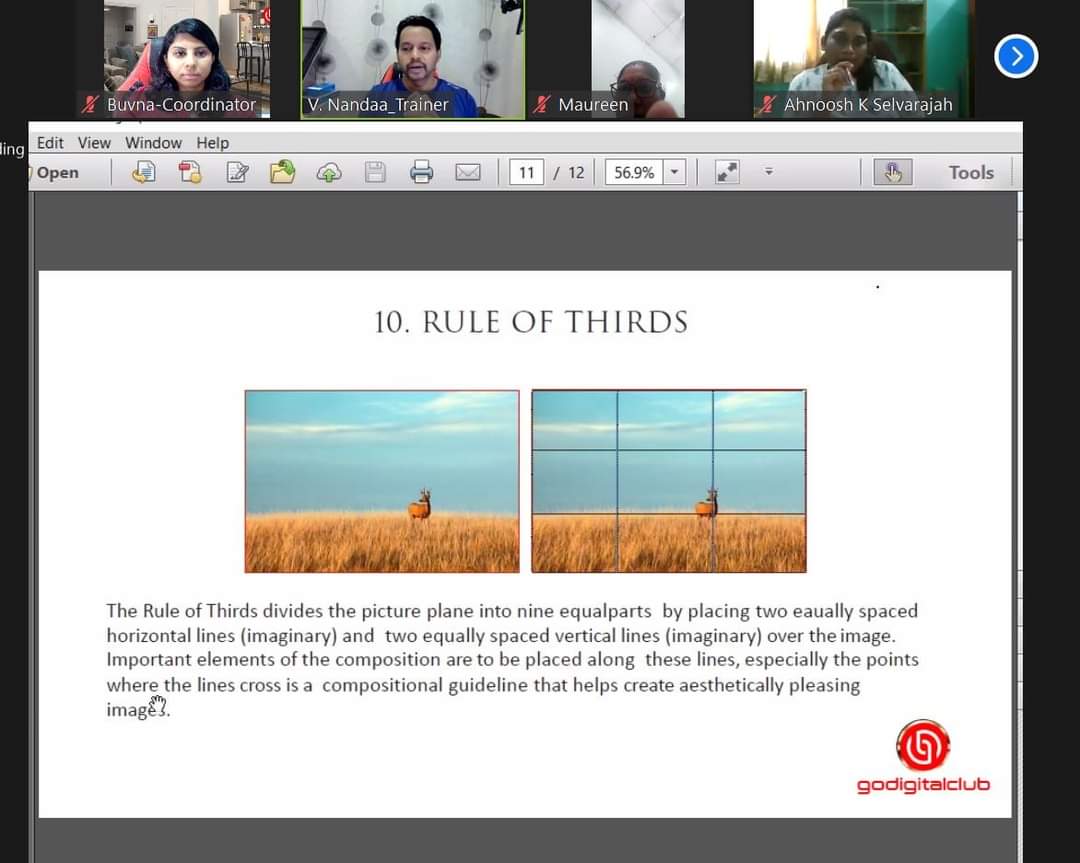Click the text 'compositional guideline'
1080x863 pixels.
click(426, 685)
